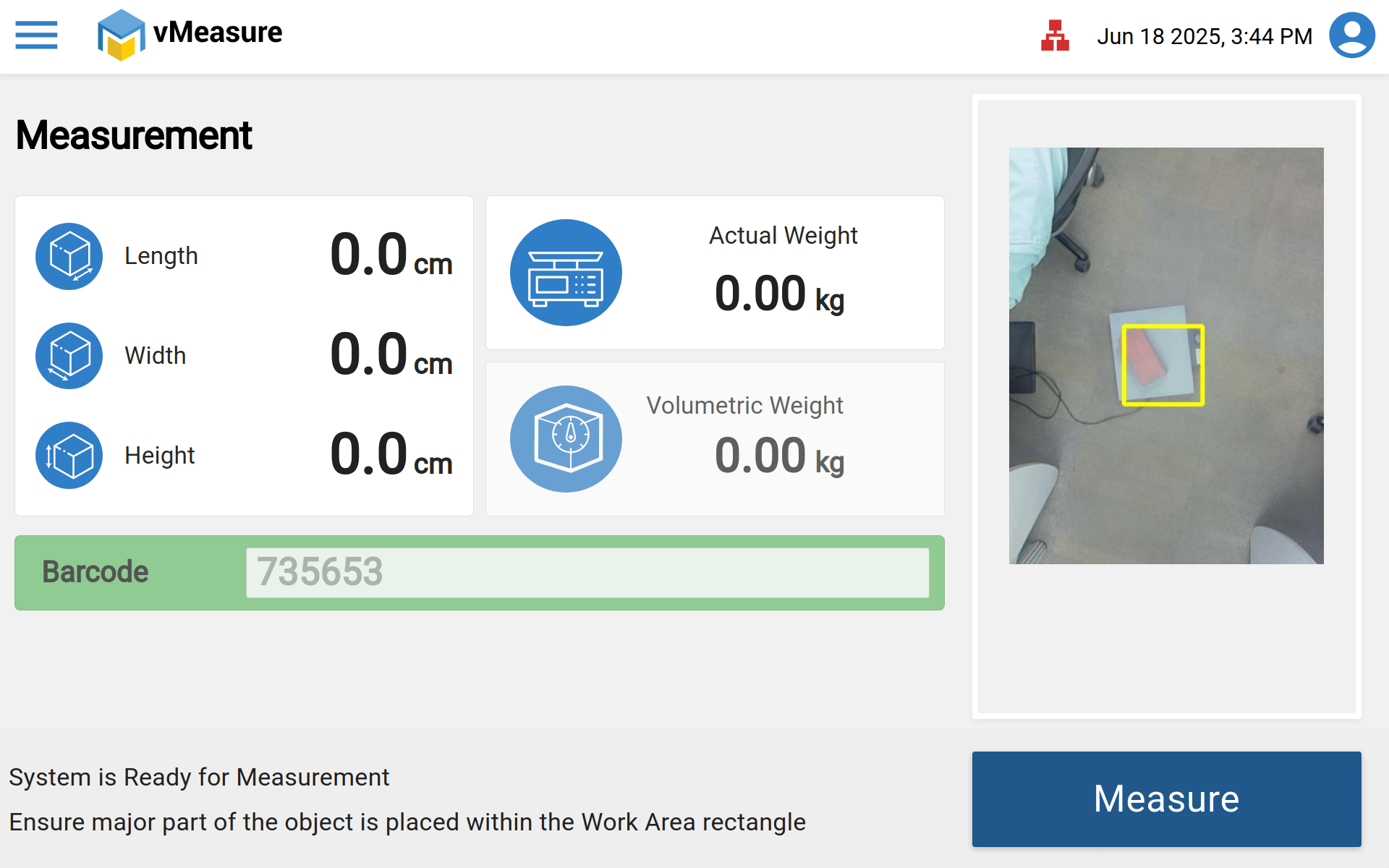The image size is (1389, 868).
Task: Click the red network status icon
Action: pyautogui.click(x=1055, y=35)
